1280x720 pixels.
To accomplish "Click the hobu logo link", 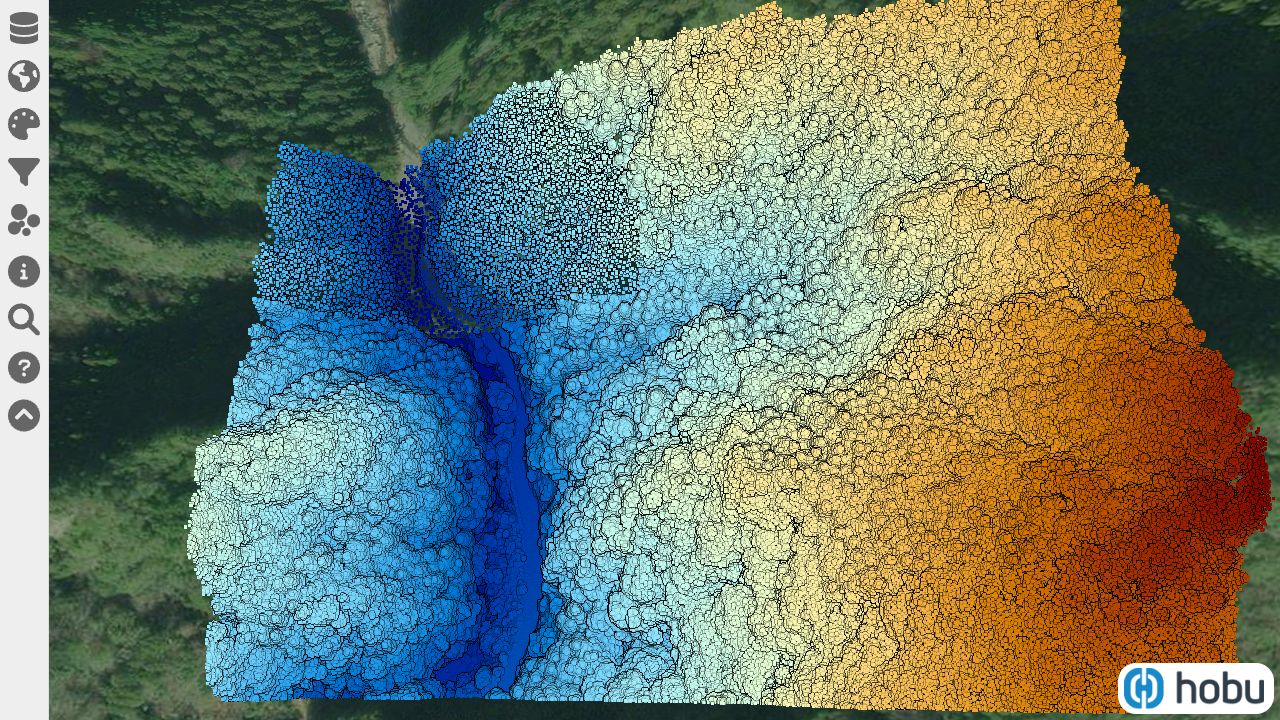I will click(x=1196, y=688).
